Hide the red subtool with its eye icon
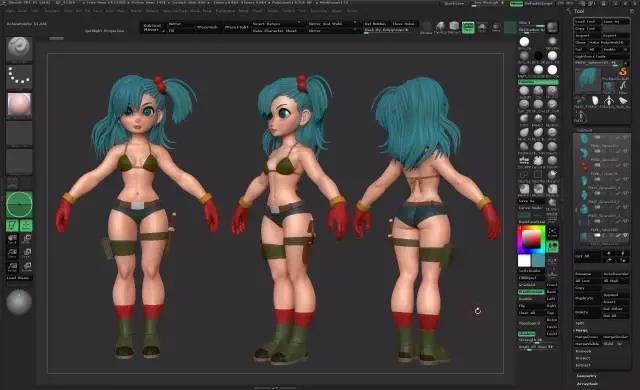The image size is (640, 390). 626,165
